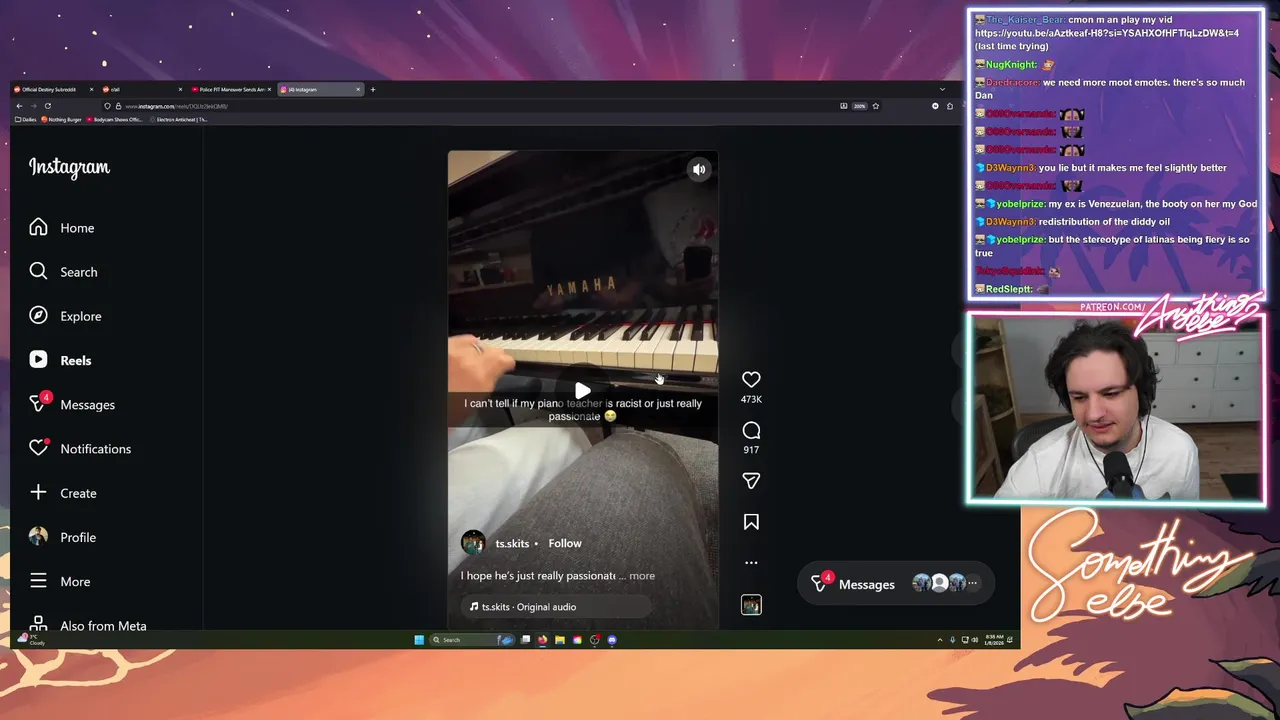Open the reel's comments
1280x720 pixels.
pyautogui.click(x=751, y=430)
